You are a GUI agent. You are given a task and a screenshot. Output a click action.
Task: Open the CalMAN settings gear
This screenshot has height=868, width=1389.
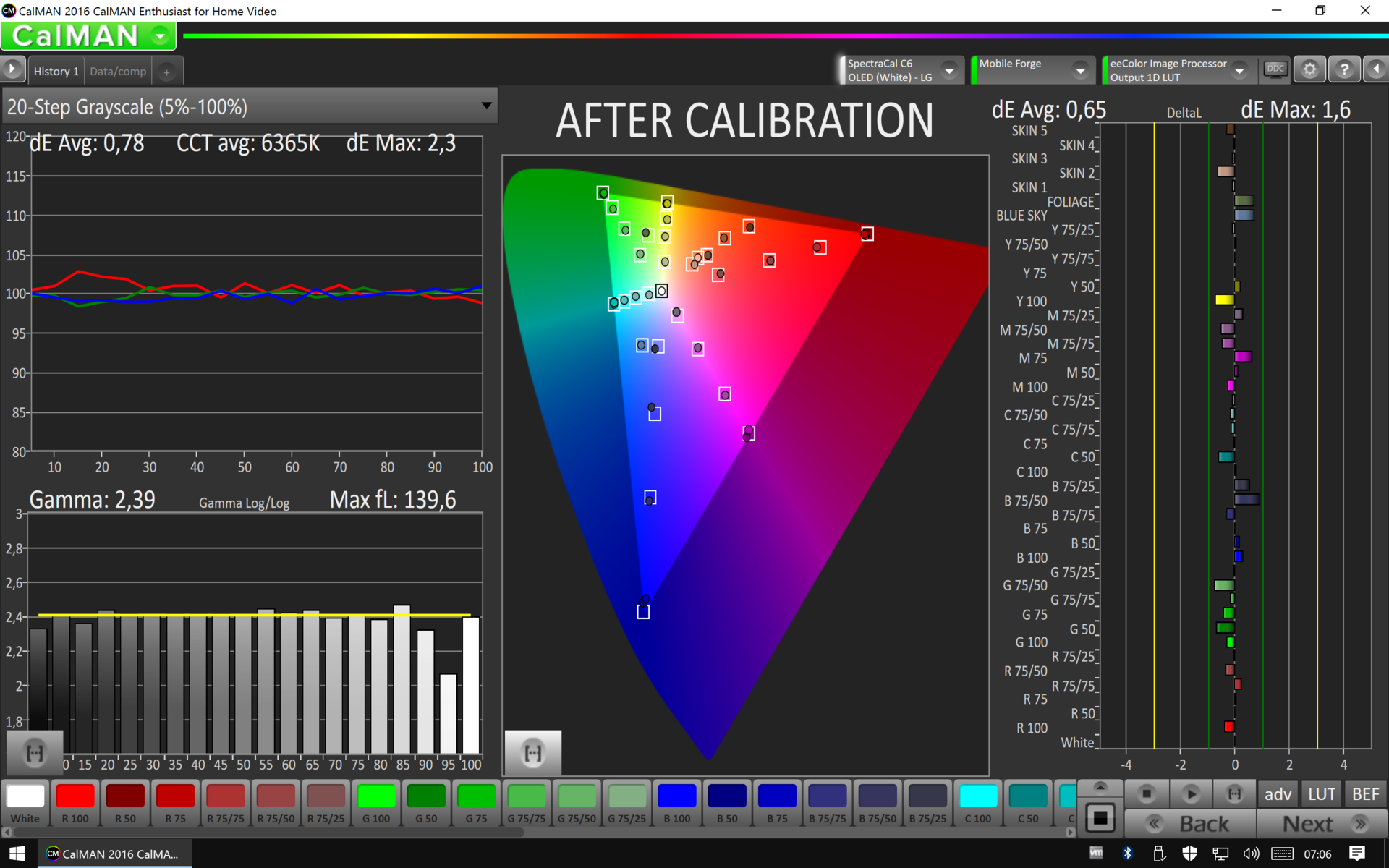(1309, 69)
